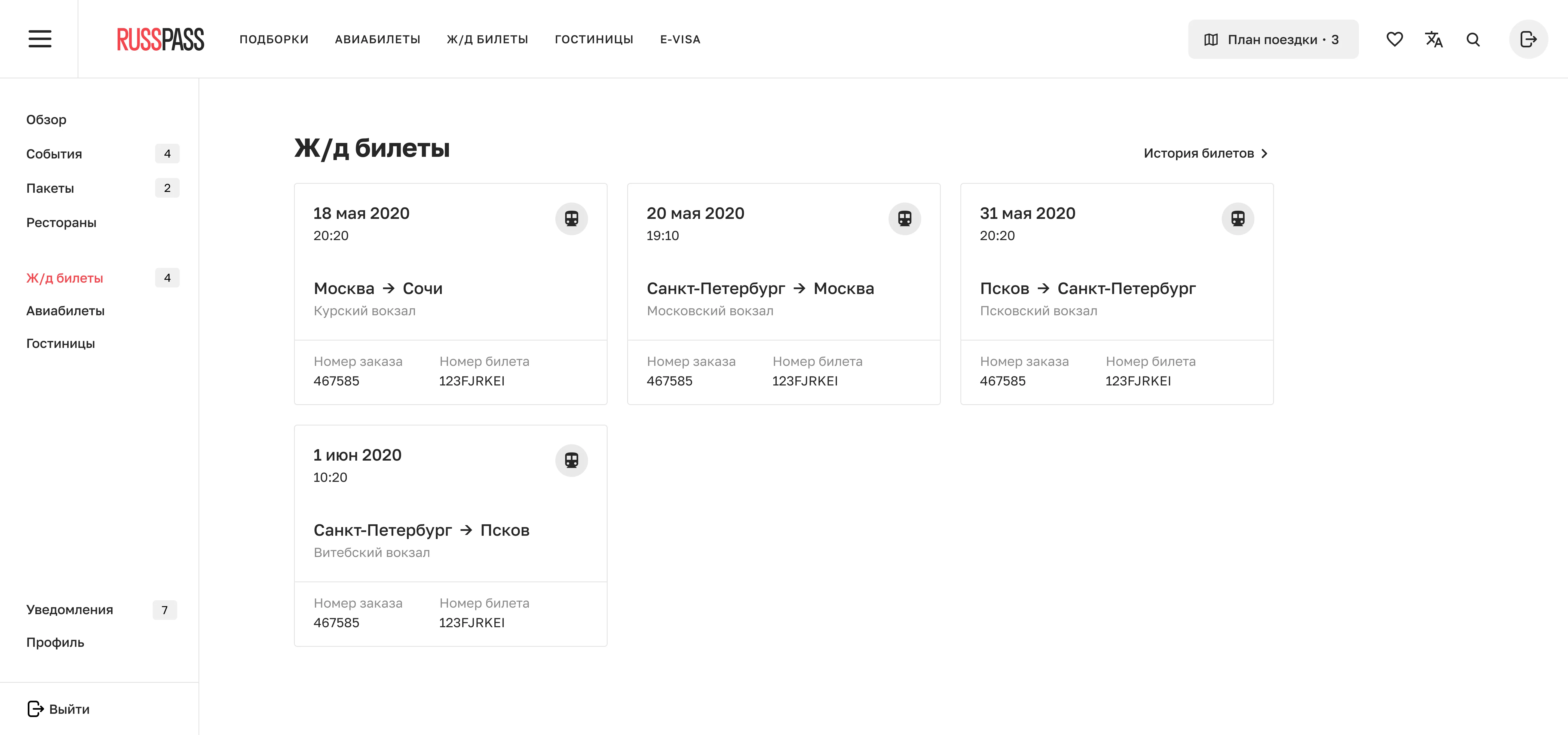This screenshot has width=1568, height=735.
Task: Select Обзор in sidebar
Action: pyautogui.click(x=46, y=120)
